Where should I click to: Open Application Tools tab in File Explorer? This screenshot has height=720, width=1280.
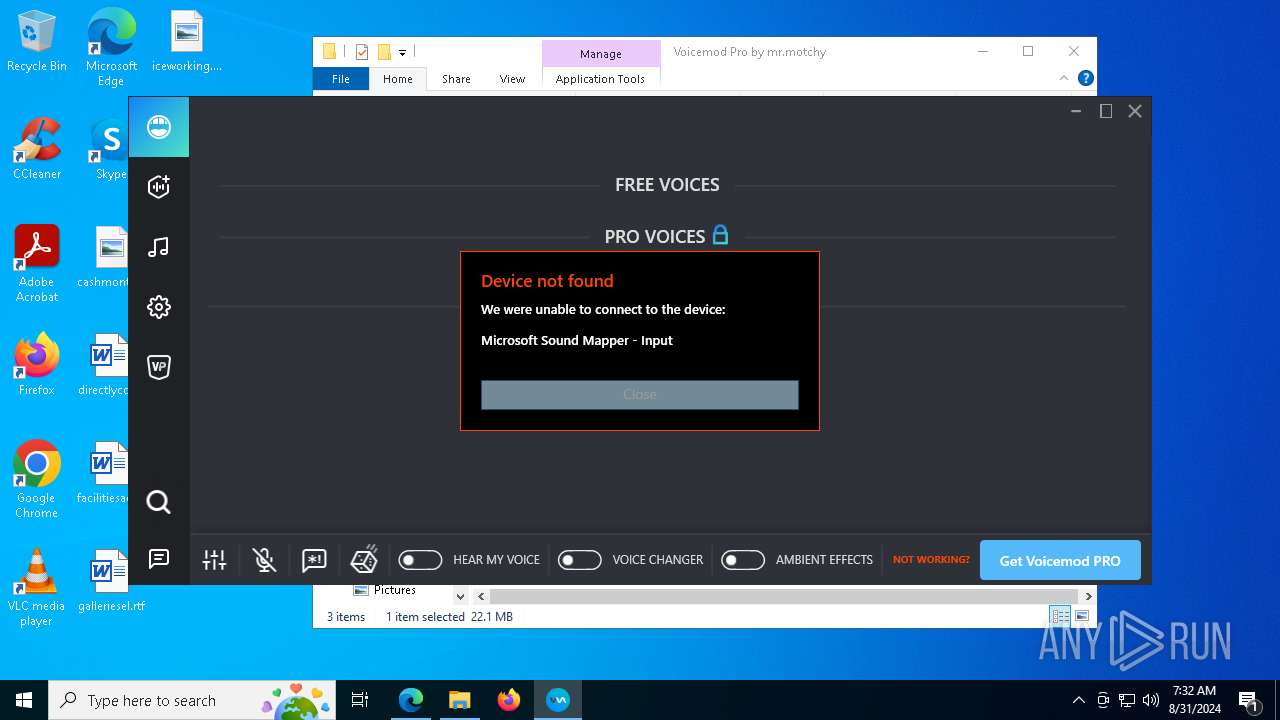coord(601,79)
